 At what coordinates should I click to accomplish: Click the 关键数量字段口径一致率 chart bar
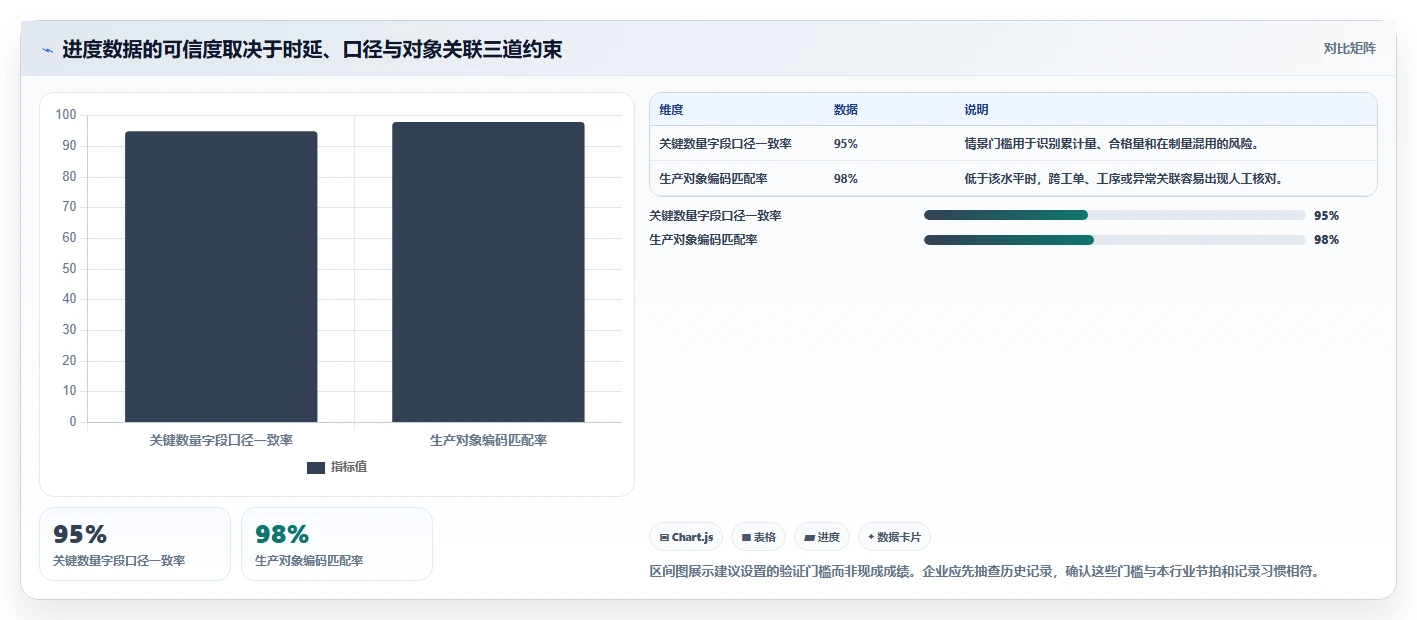(x=221, y=277)
